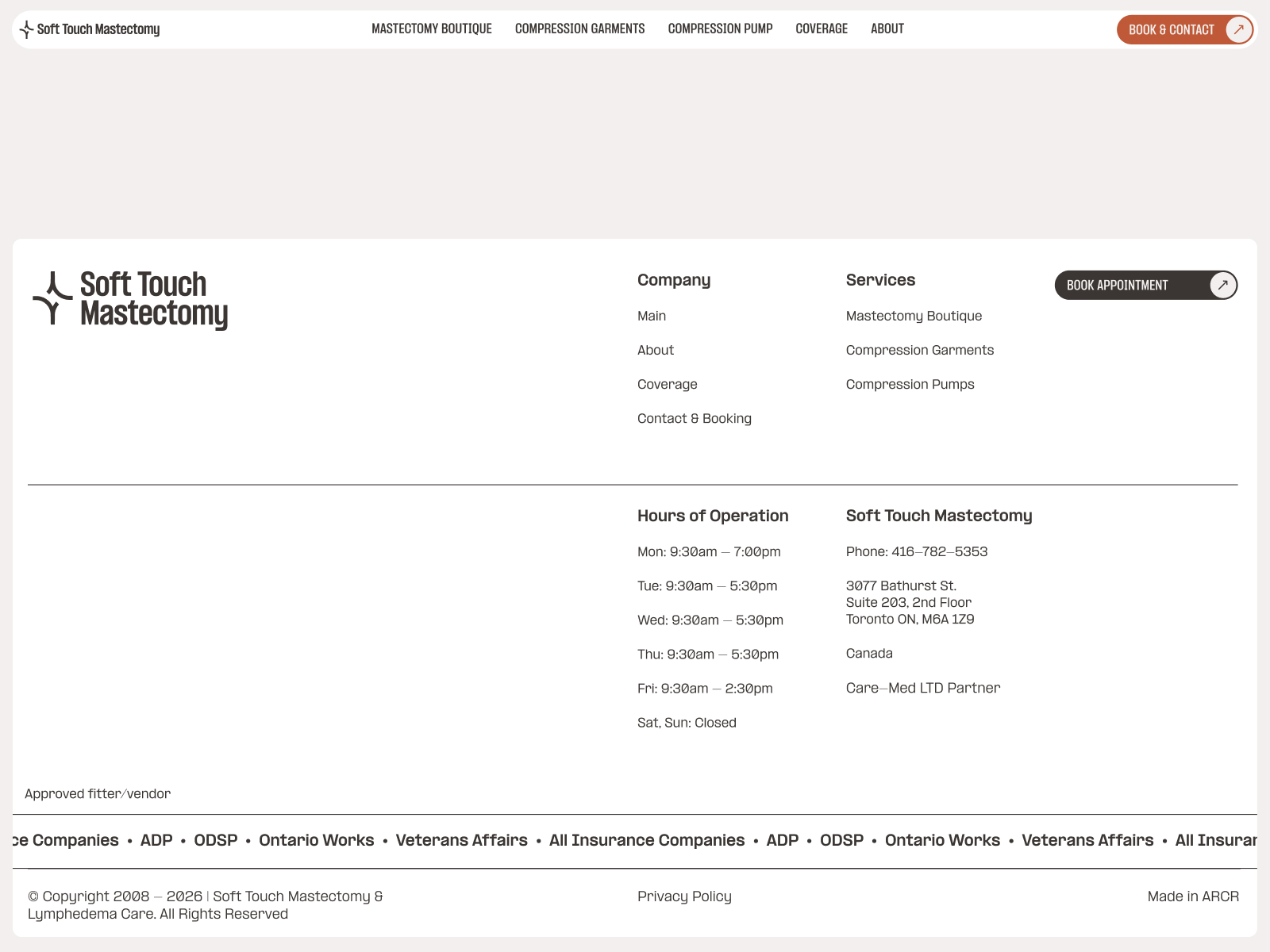Open the About page from header
The image size is (1270, 952).
[887, 29]
